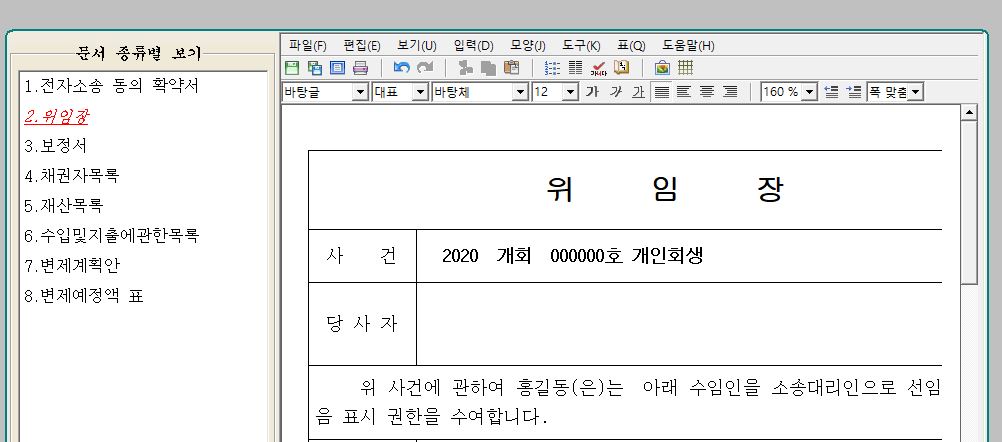
Task: Click the numbered list icon
Action: [553, 68]
